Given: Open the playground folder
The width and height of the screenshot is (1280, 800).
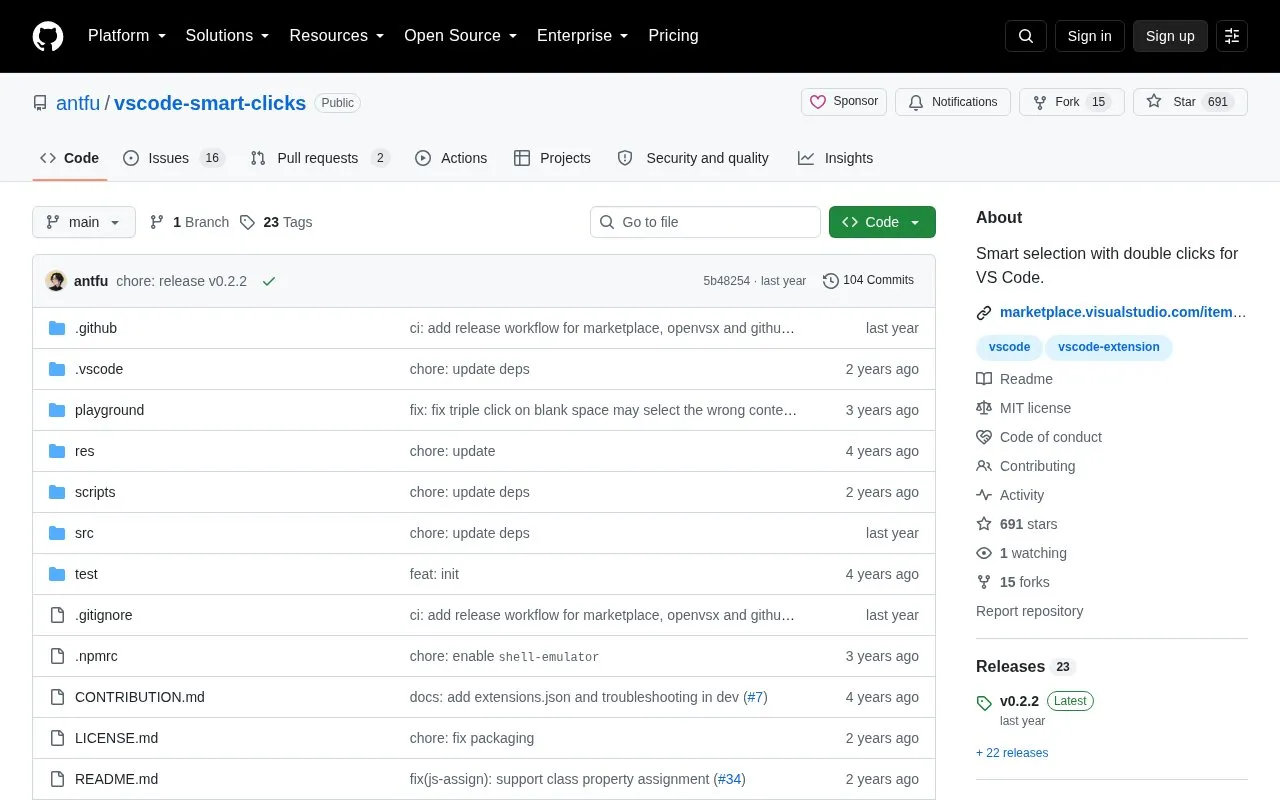Looking at the screenshot, I should coord(109,410).
